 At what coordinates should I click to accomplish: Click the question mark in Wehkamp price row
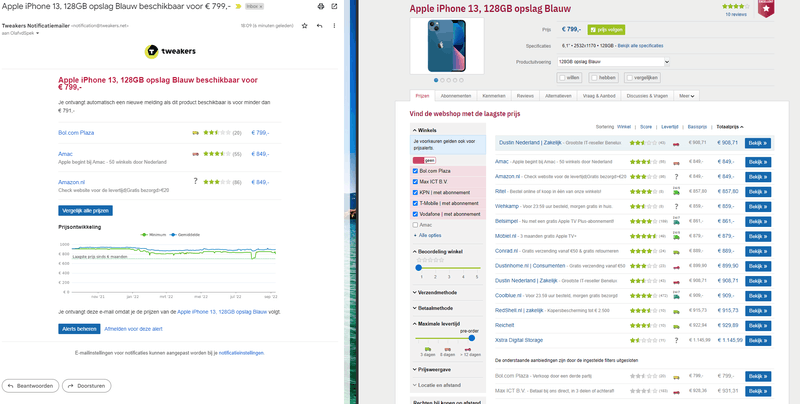coord(676,207)
